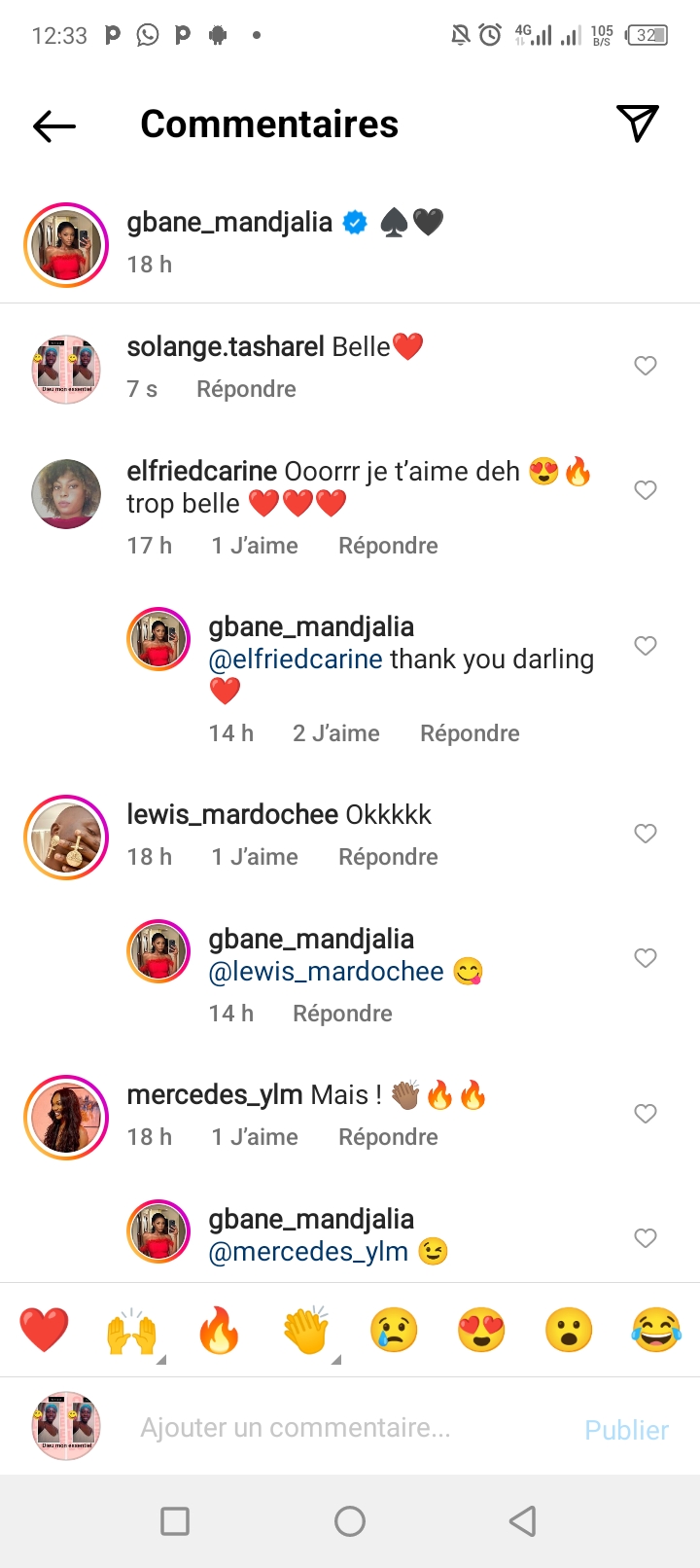The width and height of the screenshot is (700, 1568).
Task: Open the direct share paper plane icon
Action: (638, 124)
